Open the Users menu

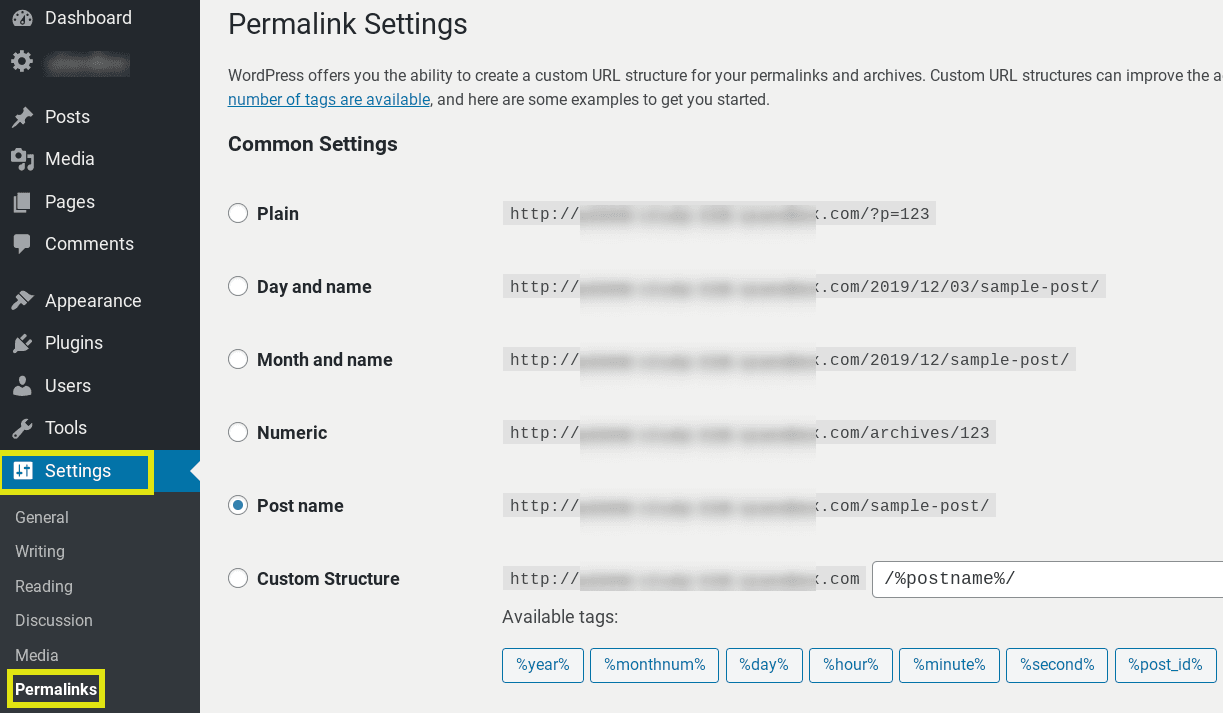click(68, 386)
